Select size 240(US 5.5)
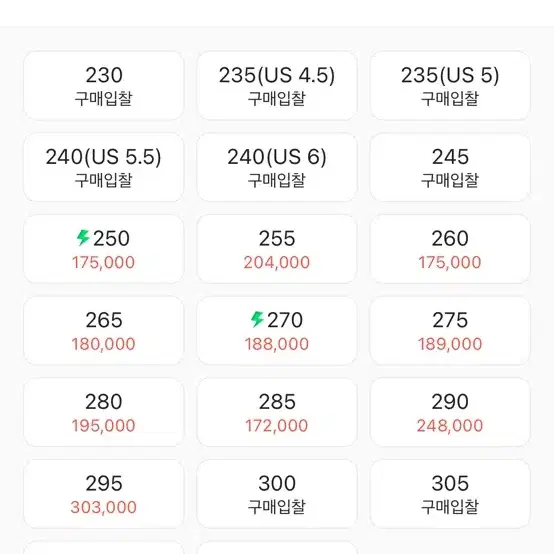554x554 pixels. tap(104, 167)
